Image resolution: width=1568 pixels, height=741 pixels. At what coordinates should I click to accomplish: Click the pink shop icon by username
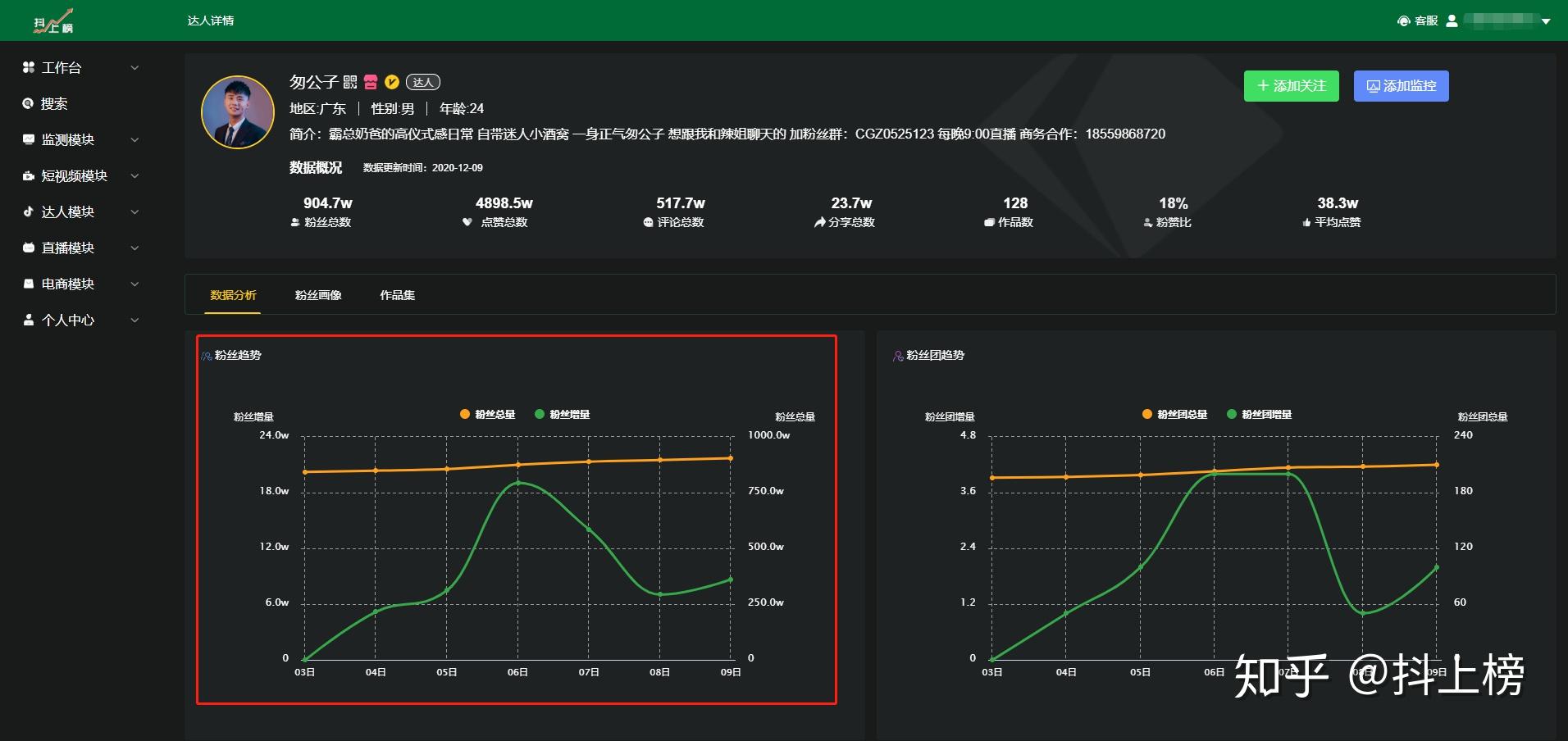point(371,82)
